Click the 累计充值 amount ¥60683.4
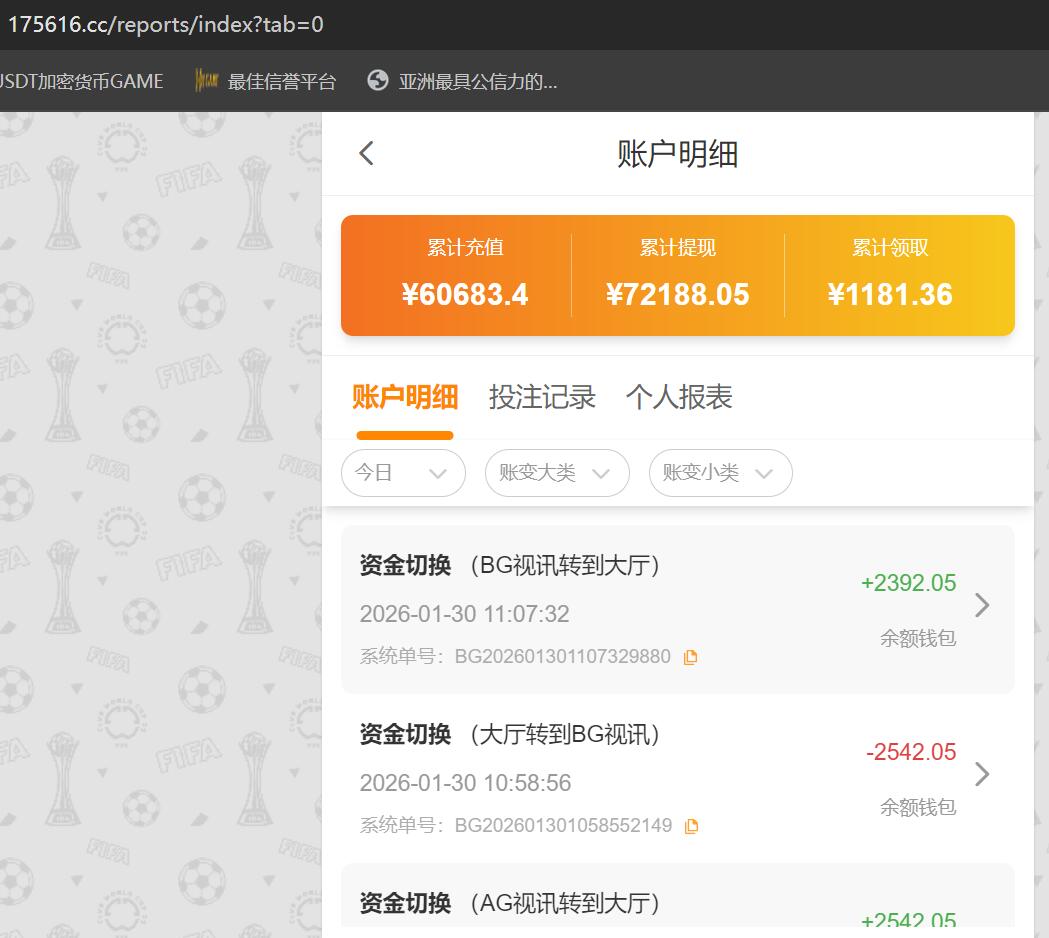The height and width of the screenshot is (938, 1049). (x=465, y=294)
